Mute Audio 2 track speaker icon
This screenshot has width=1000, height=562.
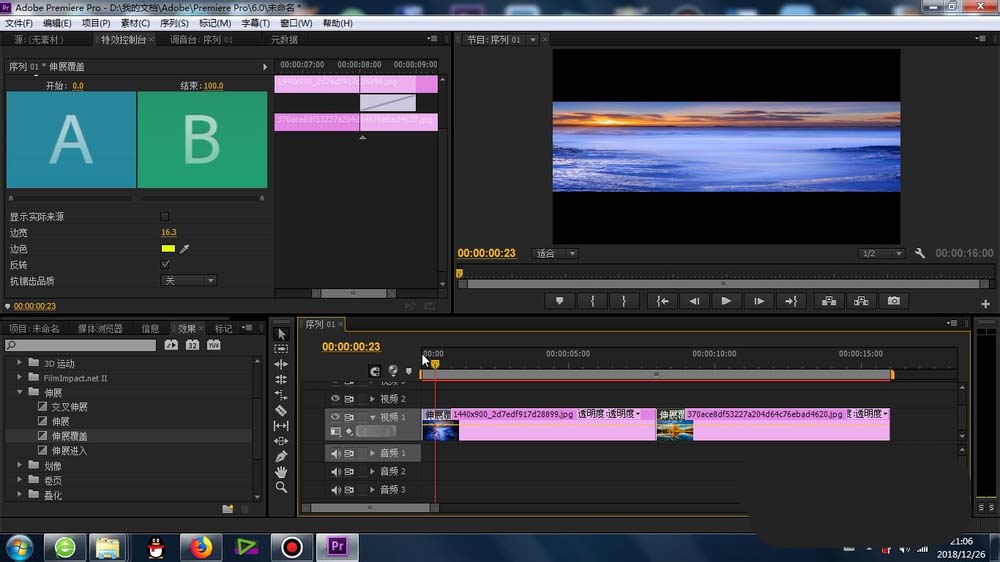pyautogui.click(x=335, y=471)
